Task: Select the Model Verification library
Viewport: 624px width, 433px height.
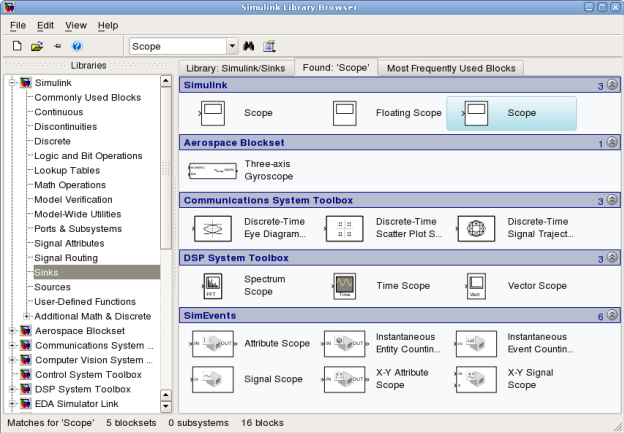Action: coord(73,199)
